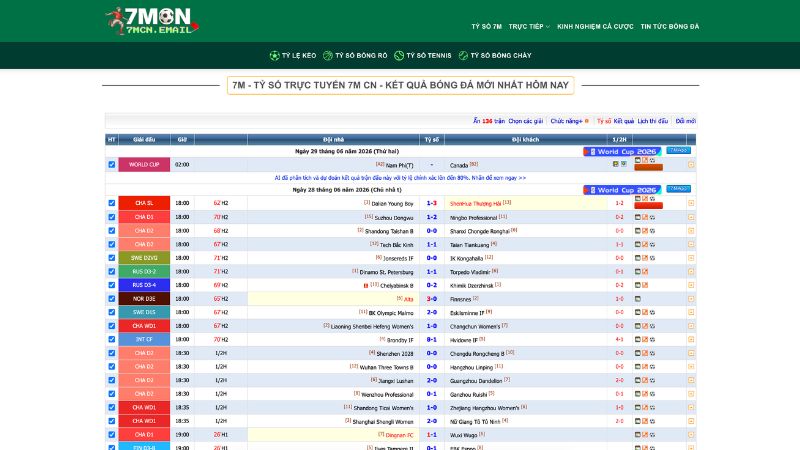Viewport: 800px width, 450px height.
Task: Click the Ẩn 136 trận link
Action: point(489,121)
